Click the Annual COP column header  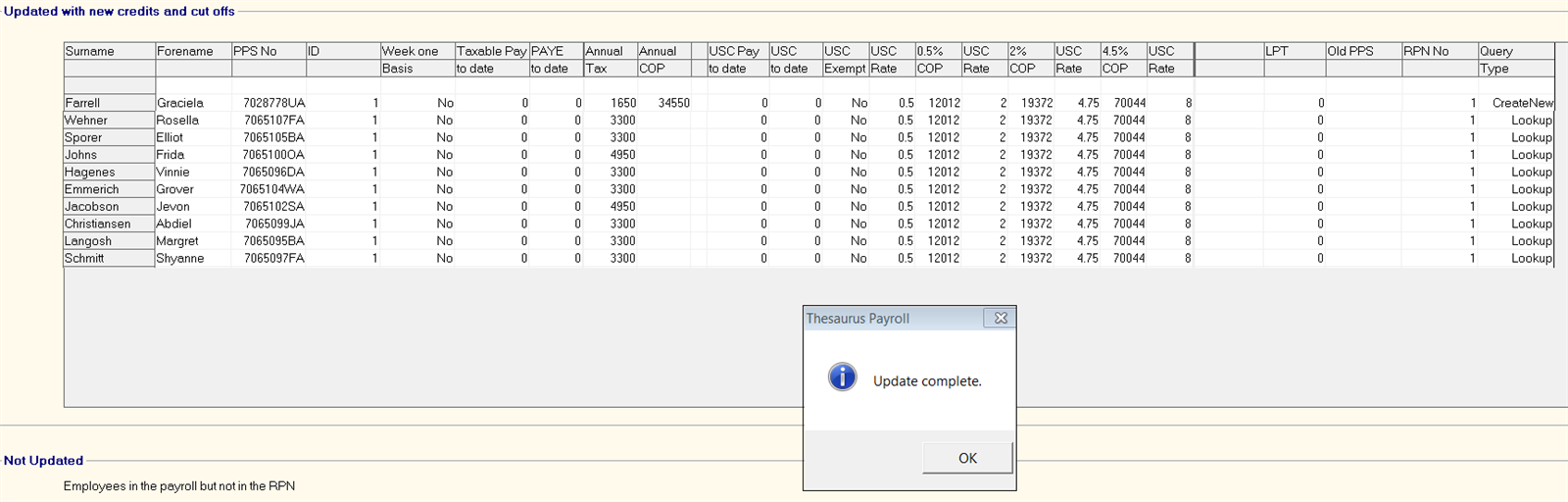(663, 60)
